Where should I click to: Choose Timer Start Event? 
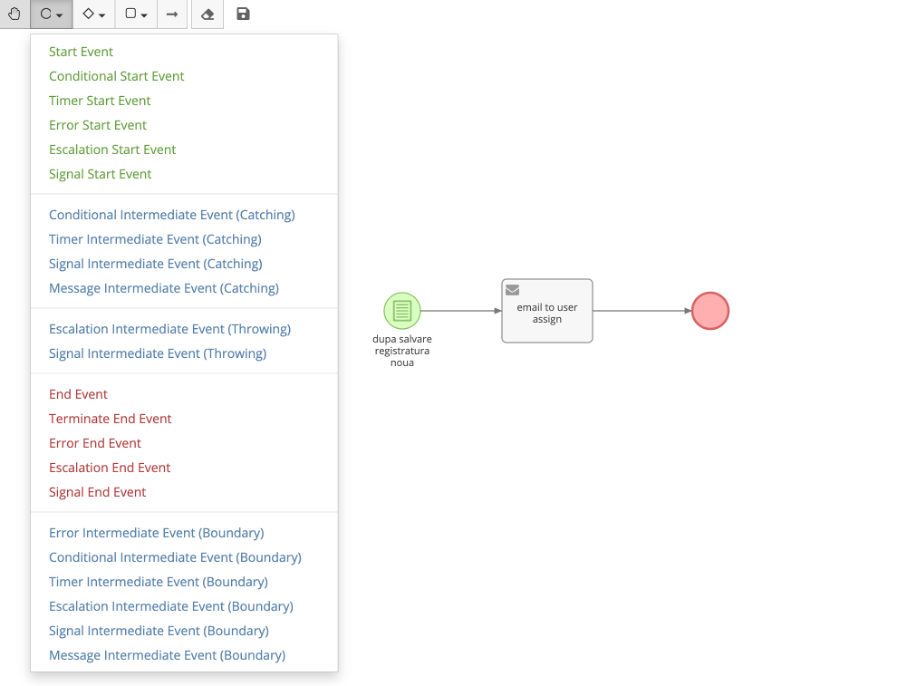tap(100, 100)
